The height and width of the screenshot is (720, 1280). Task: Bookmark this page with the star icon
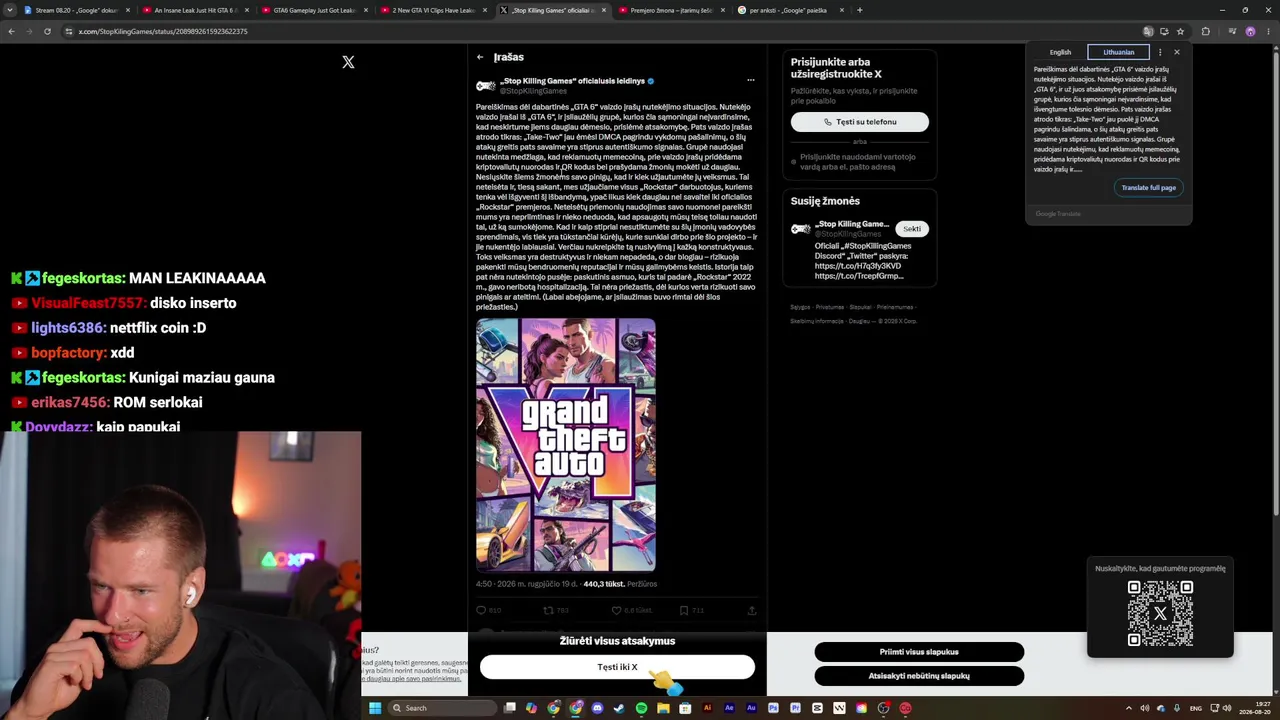point(1180,31)
